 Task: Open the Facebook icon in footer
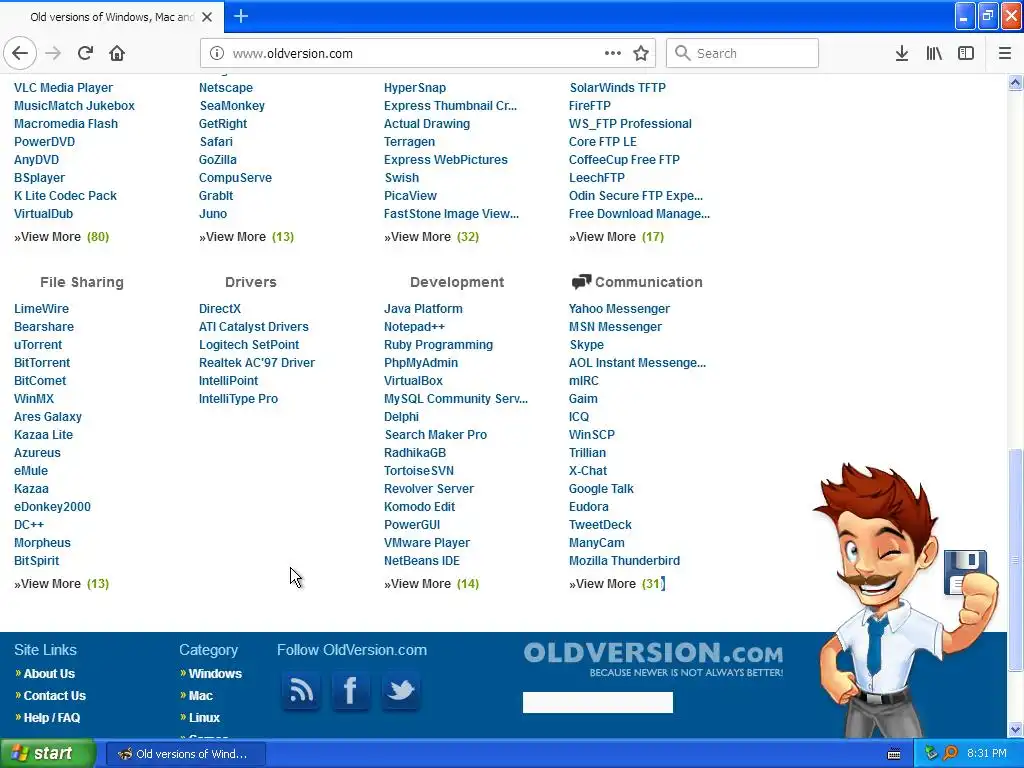pyautogui.click(x=351, y=690)
